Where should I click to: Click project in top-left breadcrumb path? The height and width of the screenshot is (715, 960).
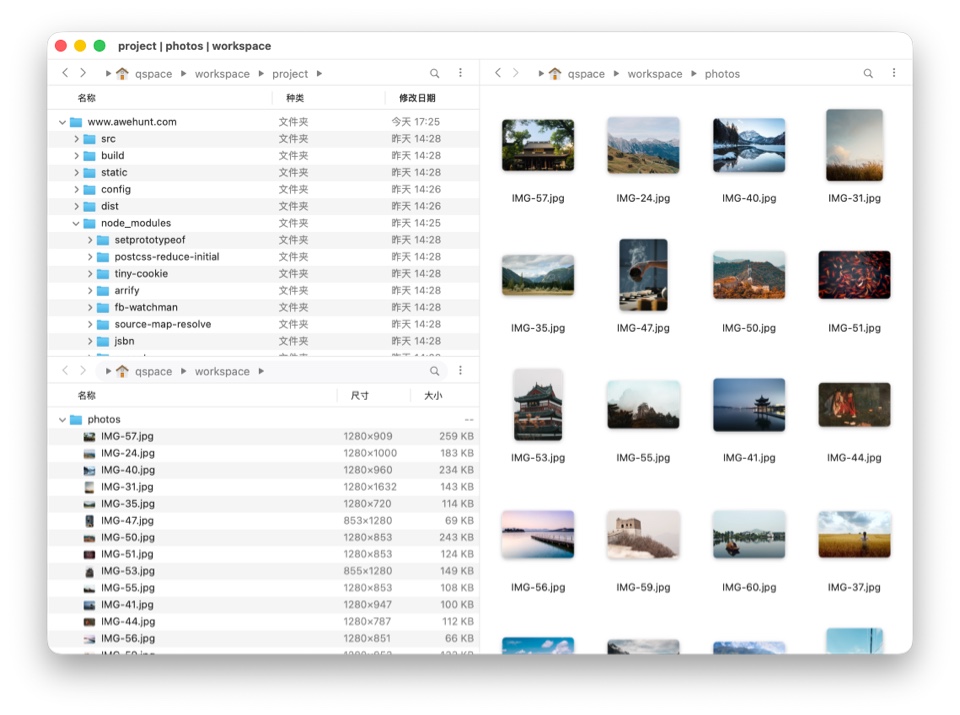(x=290, y=74)
